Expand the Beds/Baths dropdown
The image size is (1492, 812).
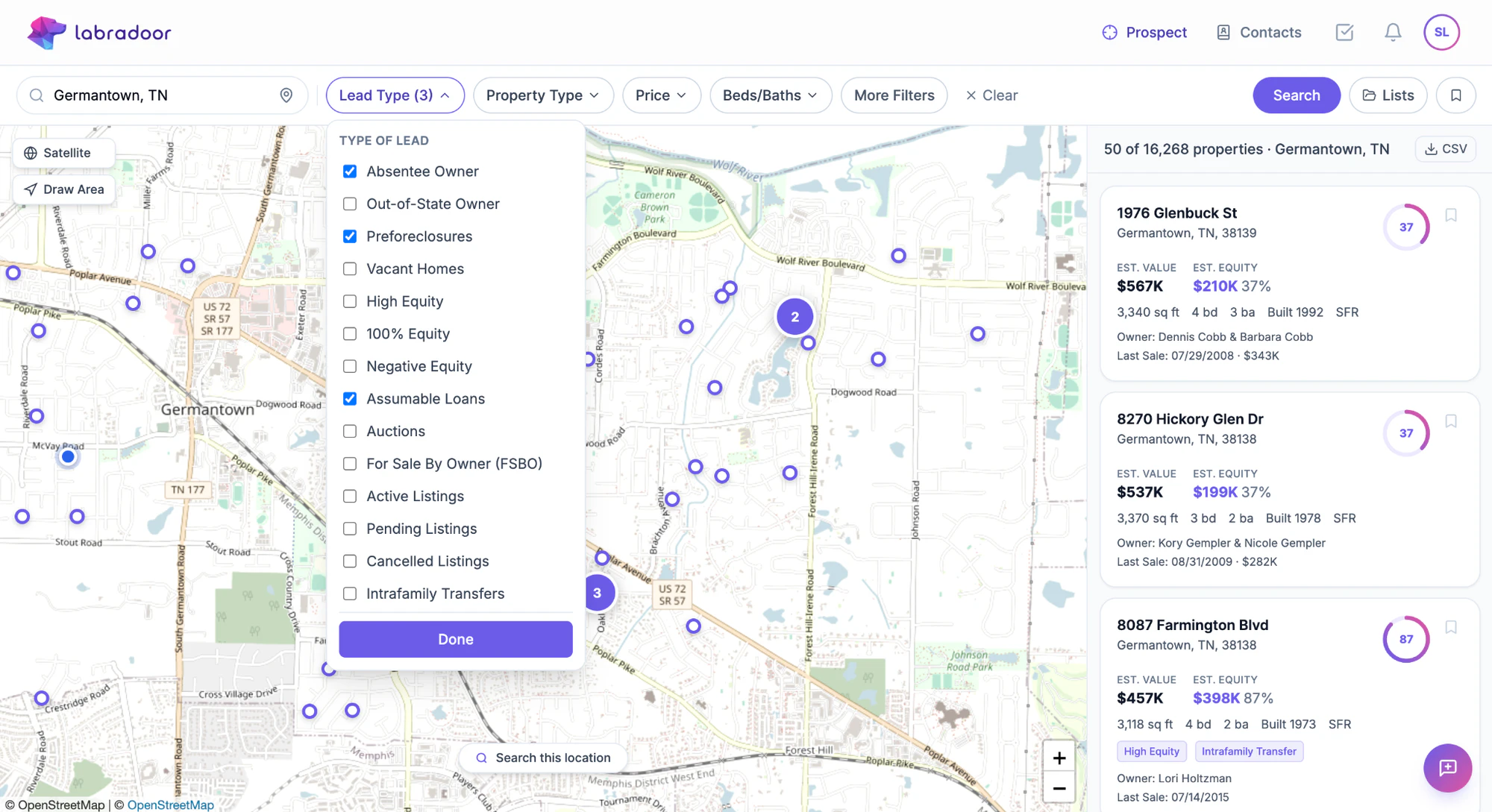click(770, 95)
